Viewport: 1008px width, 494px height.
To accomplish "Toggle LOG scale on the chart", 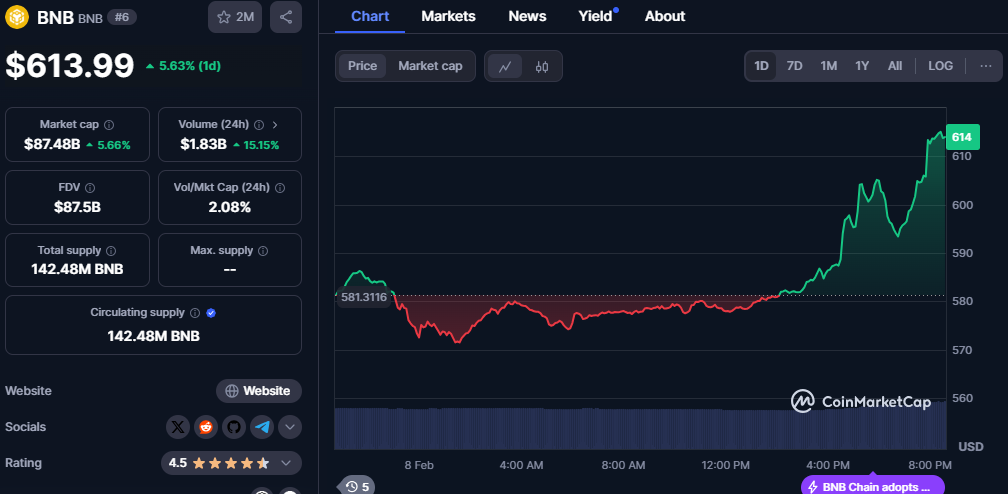I will 940,66.
